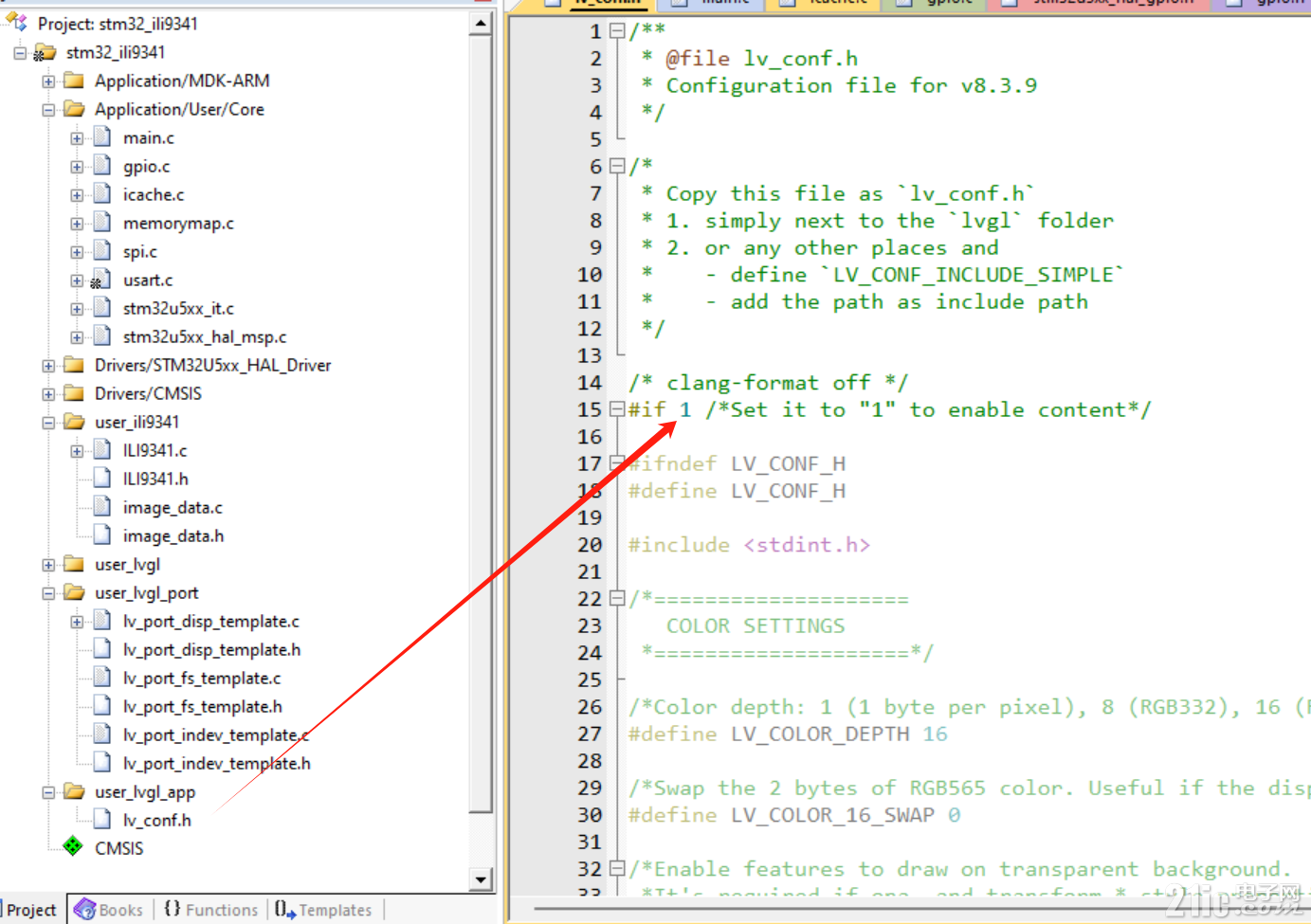
Task: Click the stm32_ili9341 target folder icon
Action: (x=45, y=52)
